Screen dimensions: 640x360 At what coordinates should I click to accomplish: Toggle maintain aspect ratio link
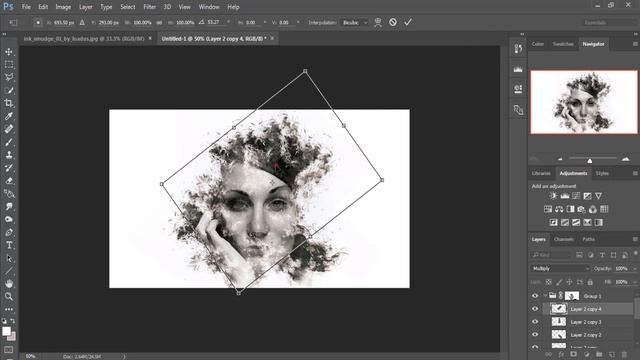click(159, 23)
